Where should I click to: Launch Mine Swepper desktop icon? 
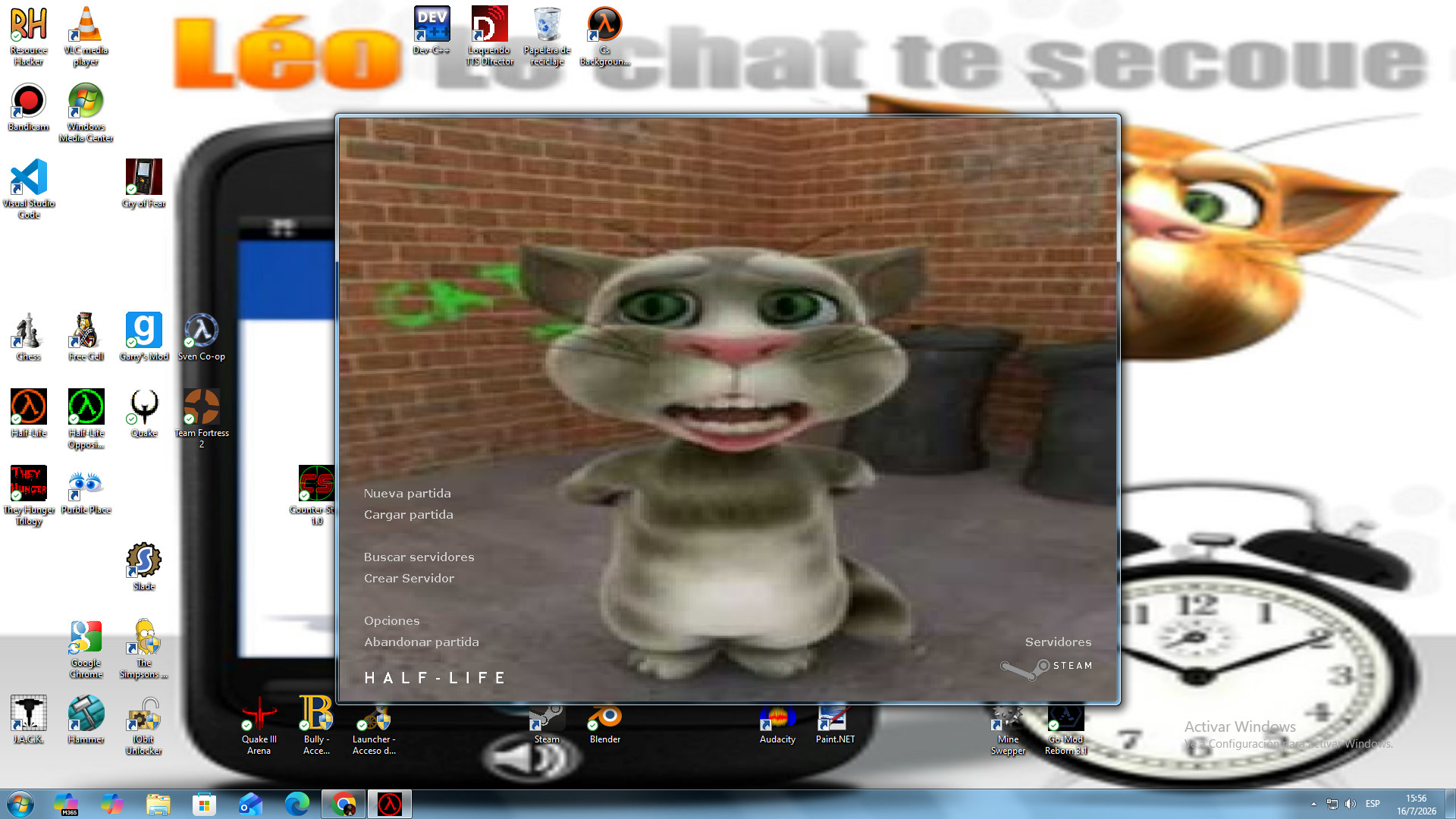pyautogui.click(x=1008, y=730)
